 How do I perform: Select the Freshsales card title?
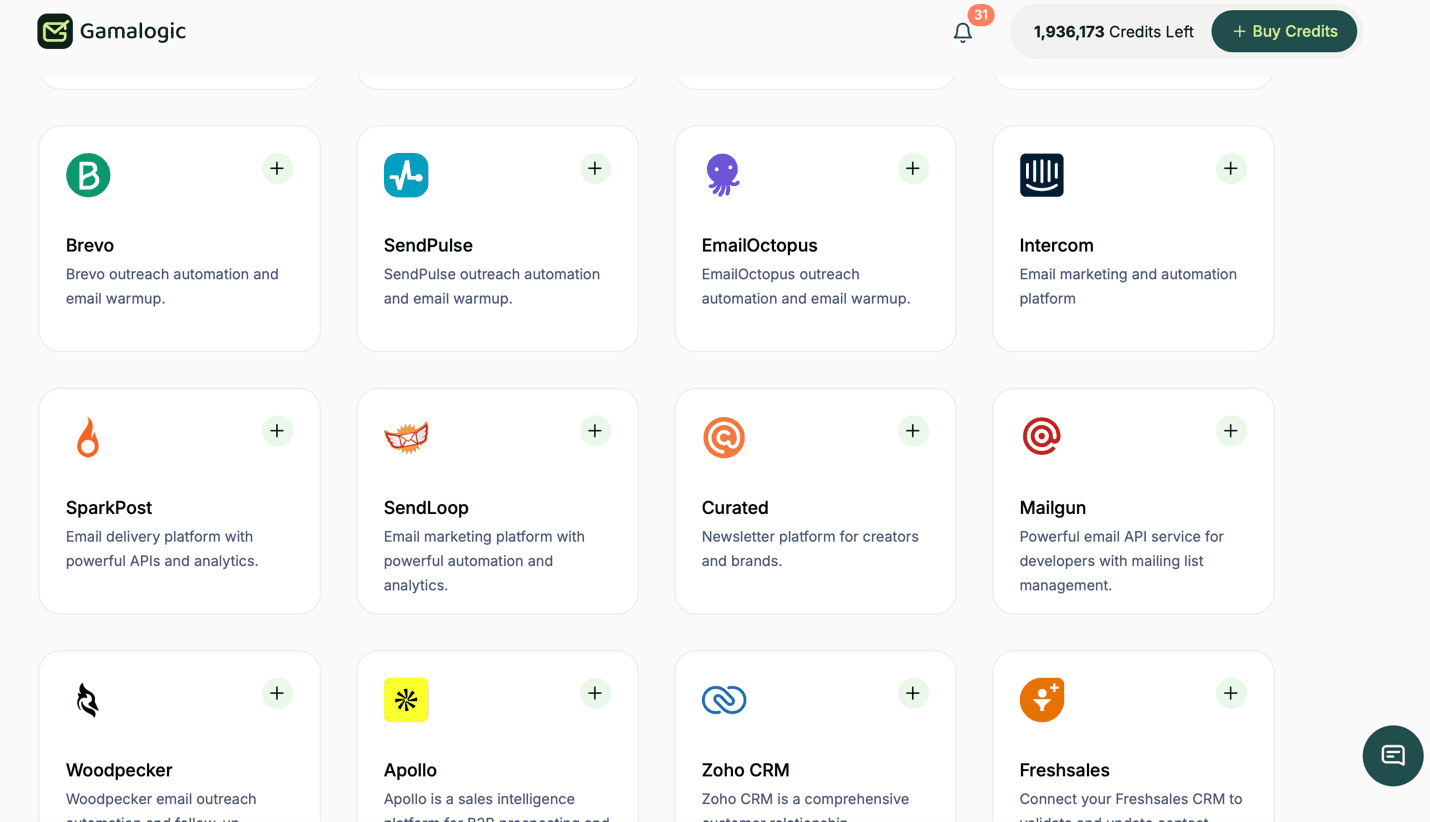pos(1065,770)
